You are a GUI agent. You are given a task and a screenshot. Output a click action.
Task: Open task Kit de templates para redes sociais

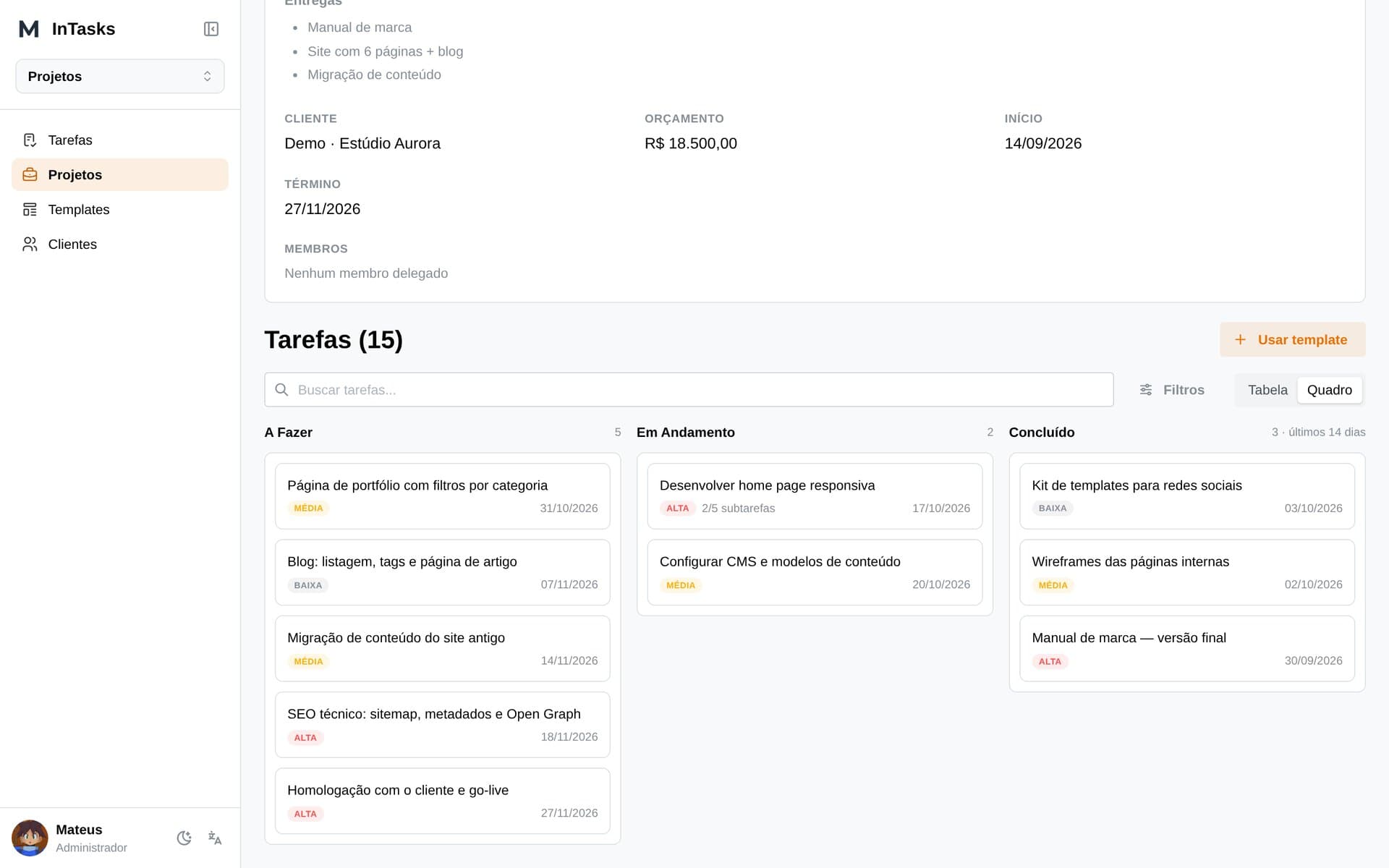tap(1187, 496)
